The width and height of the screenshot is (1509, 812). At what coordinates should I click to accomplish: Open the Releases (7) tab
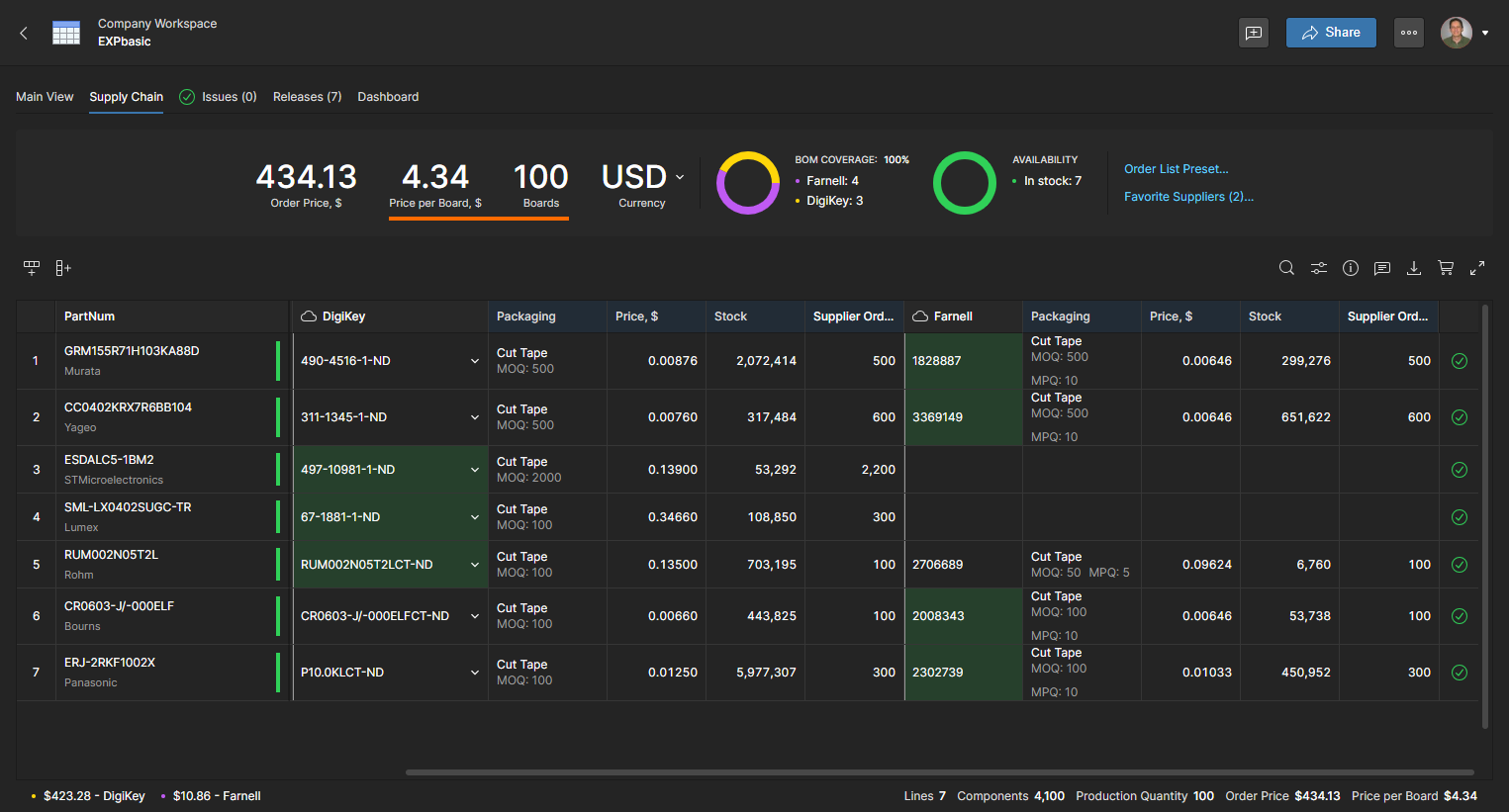(307, 97)
